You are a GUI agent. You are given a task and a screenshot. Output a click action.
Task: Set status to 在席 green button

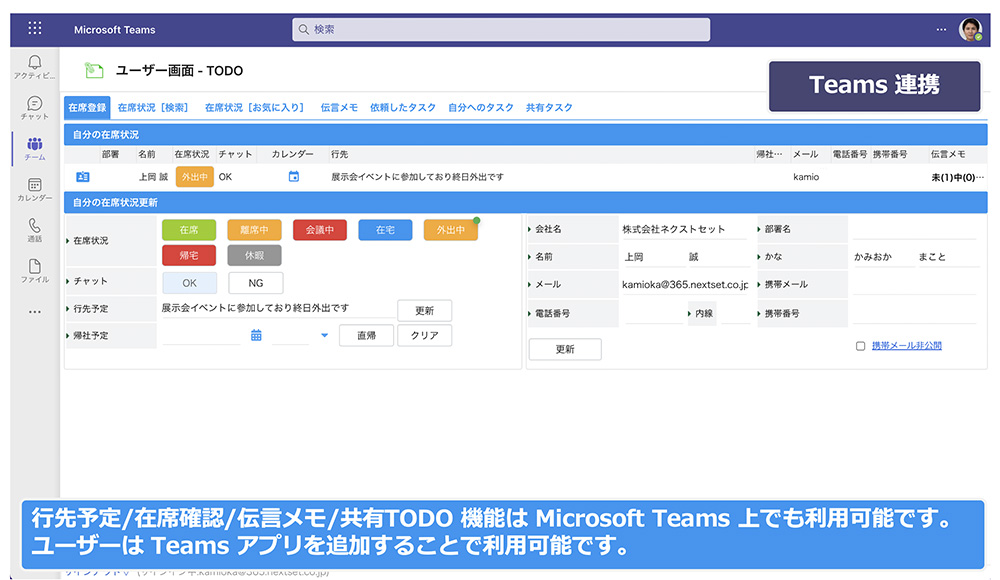(189, 230)
